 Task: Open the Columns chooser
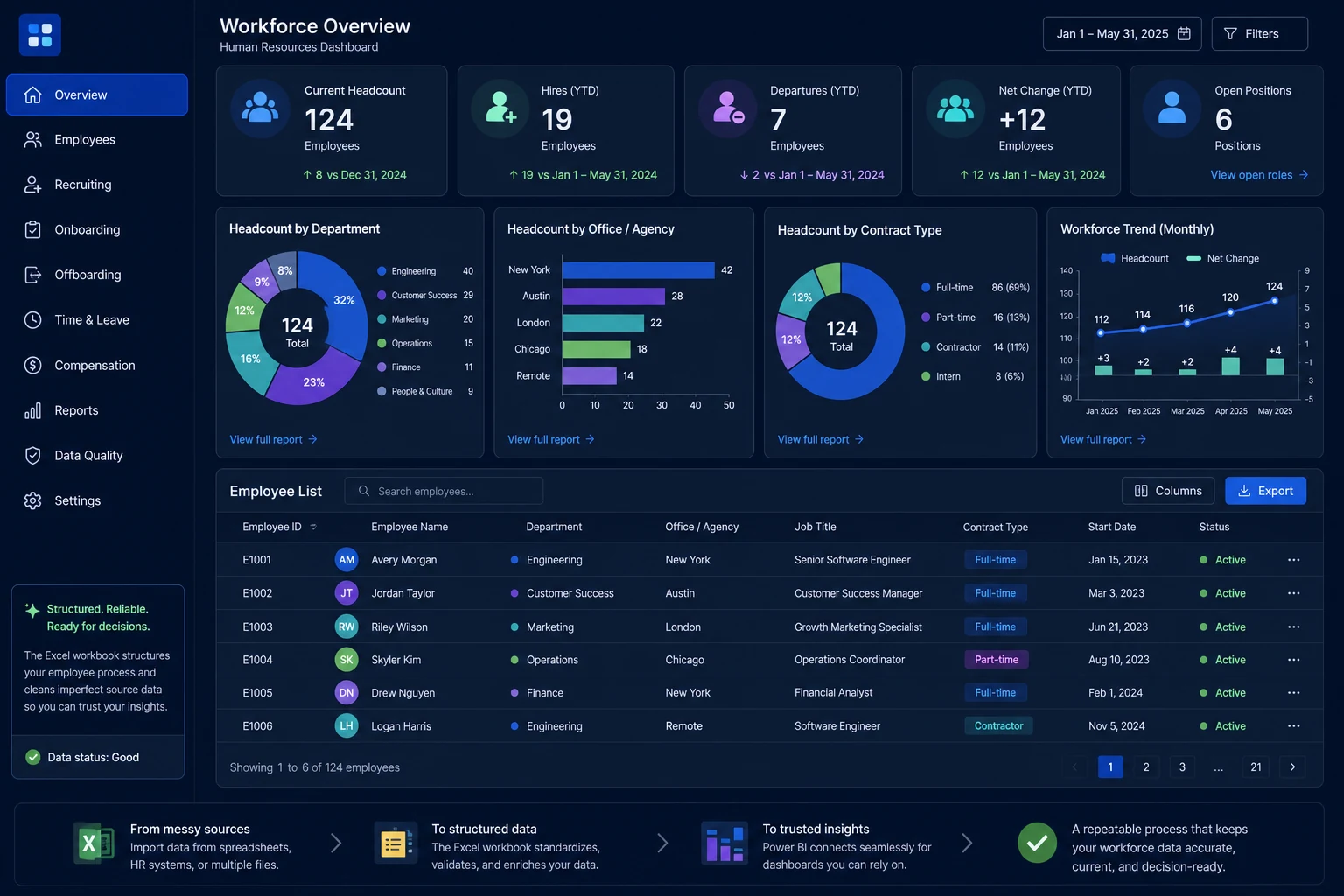point(1168,491)
